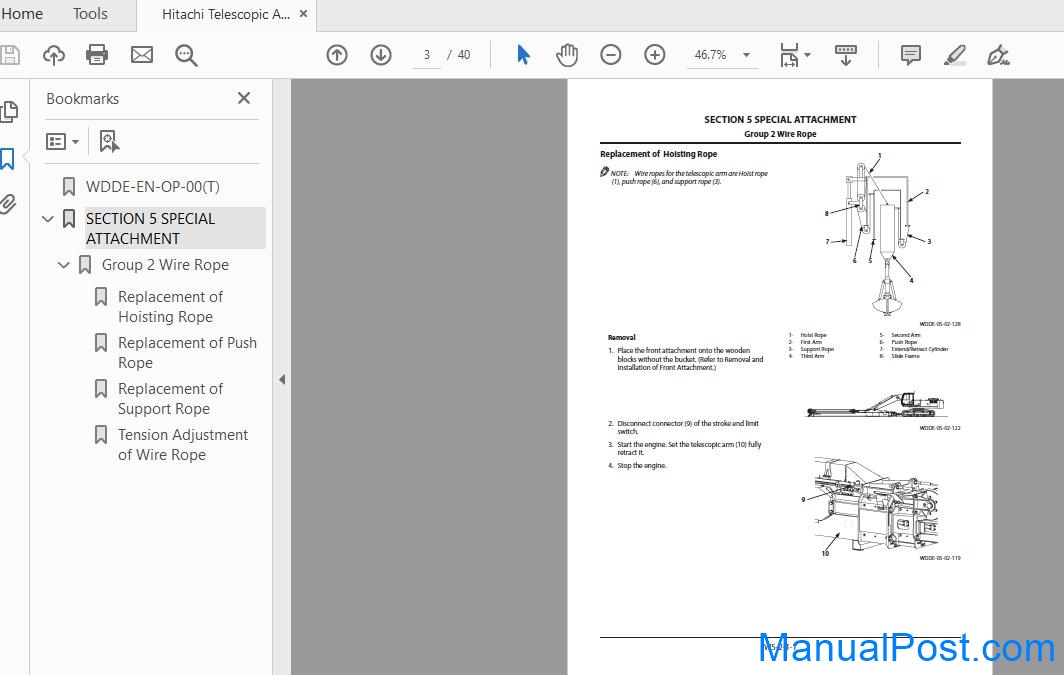This screenshot has width=1064, height=675.
Task: Open the Find text magnifier
Action: [x=186, y=55]
